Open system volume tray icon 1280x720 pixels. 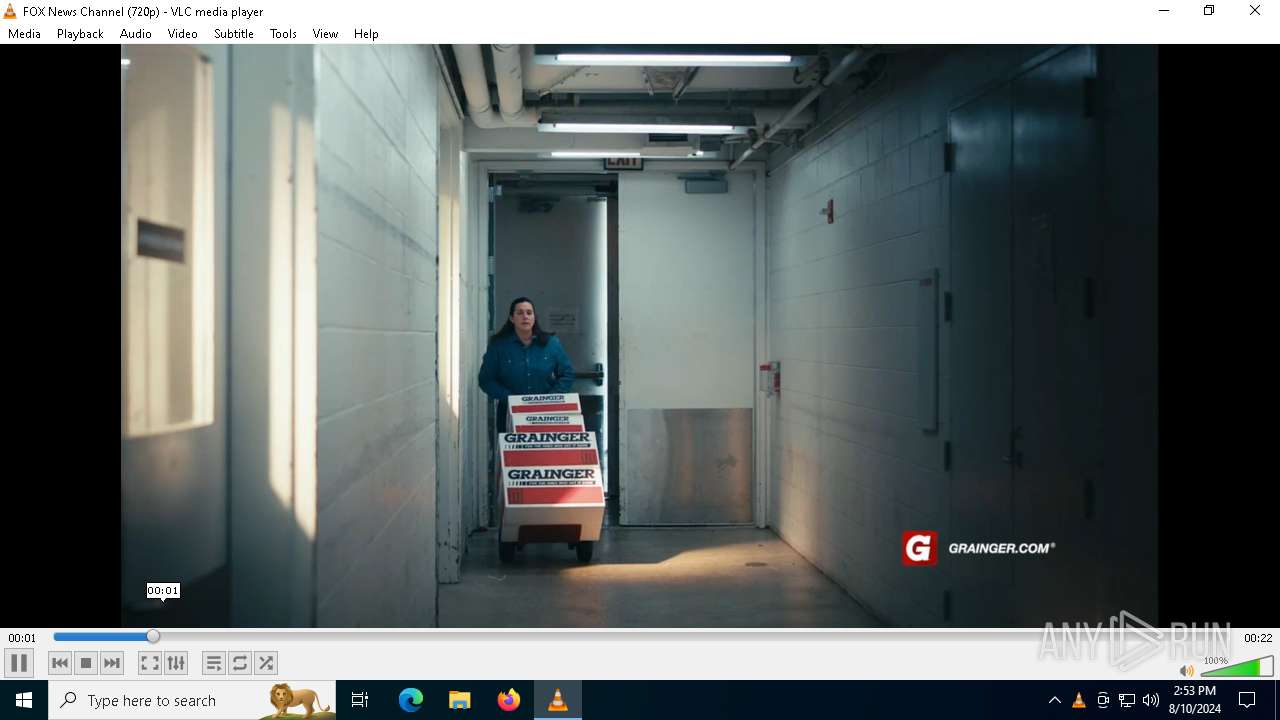1151,700
